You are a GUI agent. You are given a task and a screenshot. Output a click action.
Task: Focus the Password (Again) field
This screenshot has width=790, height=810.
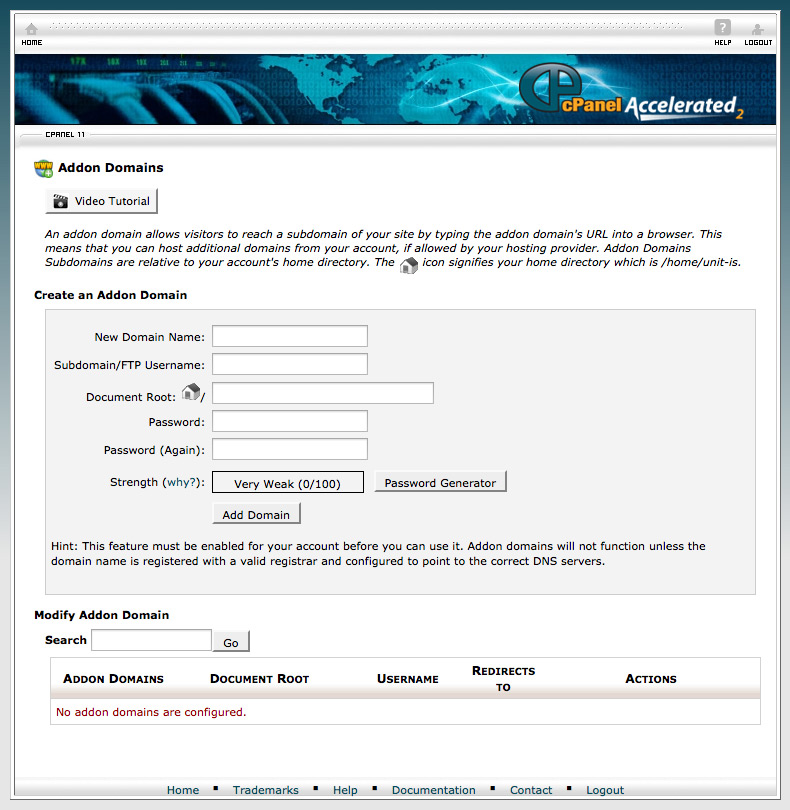(x=289, y=449)
